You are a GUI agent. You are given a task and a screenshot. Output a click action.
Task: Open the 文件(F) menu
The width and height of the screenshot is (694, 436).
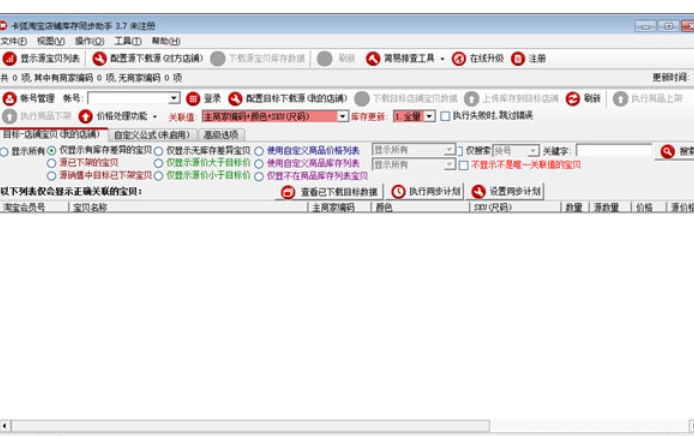[14, 41]
